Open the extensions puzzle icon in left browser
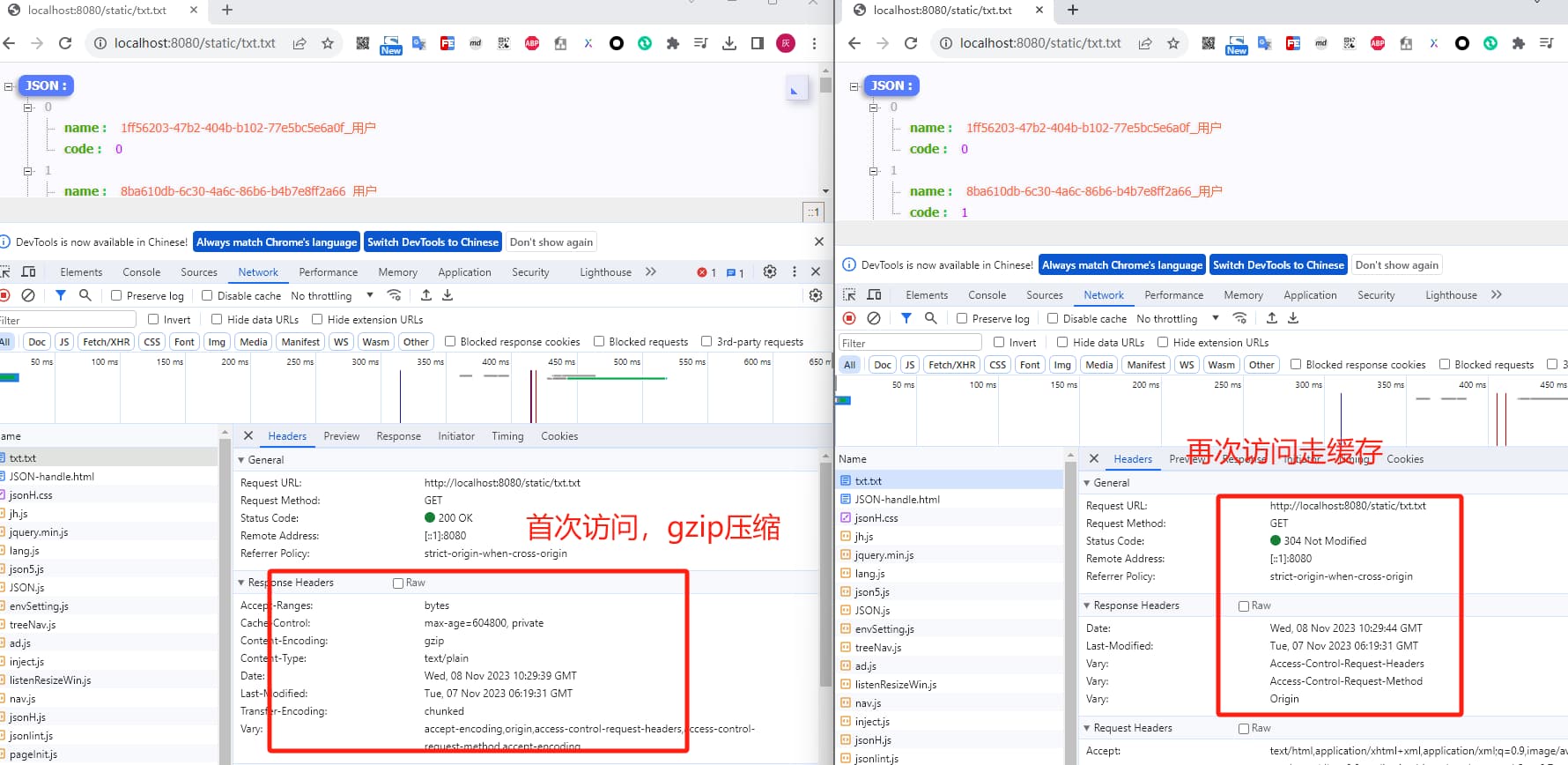 click(672, 43)
